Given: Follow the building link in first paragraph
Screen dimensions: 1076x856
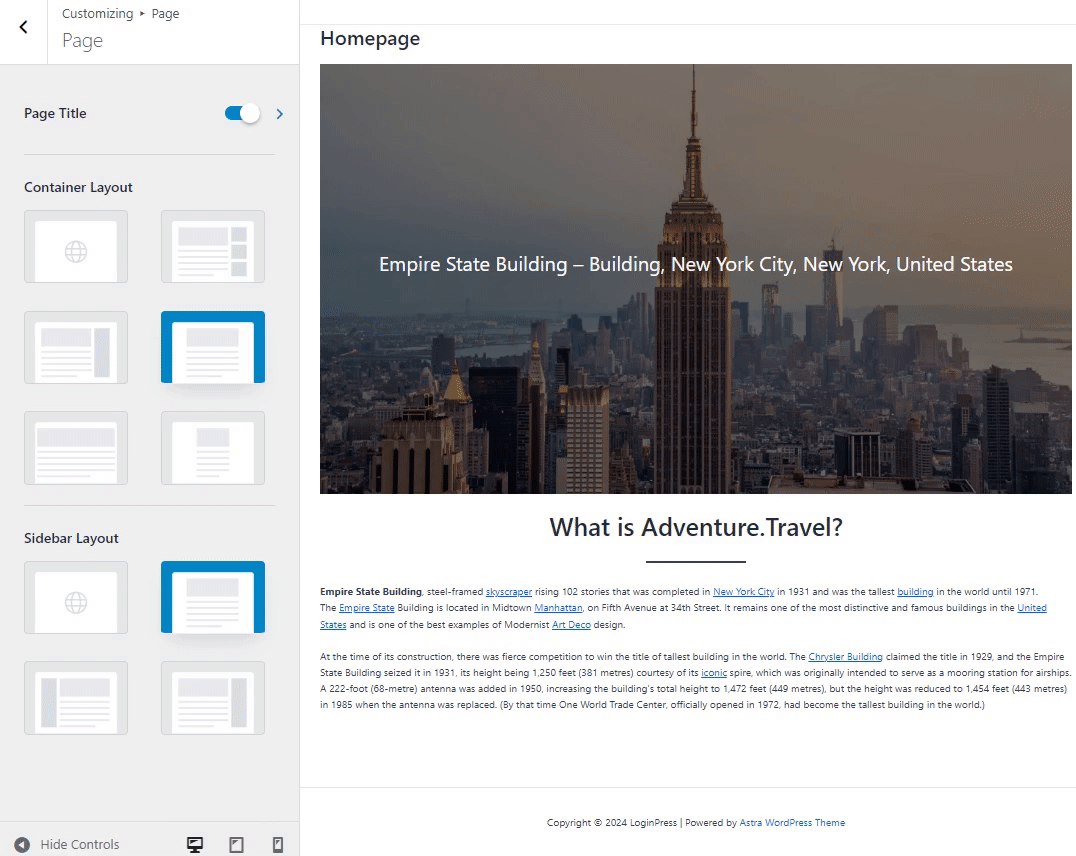Looking at the screenshot, I should click(915, 592).
